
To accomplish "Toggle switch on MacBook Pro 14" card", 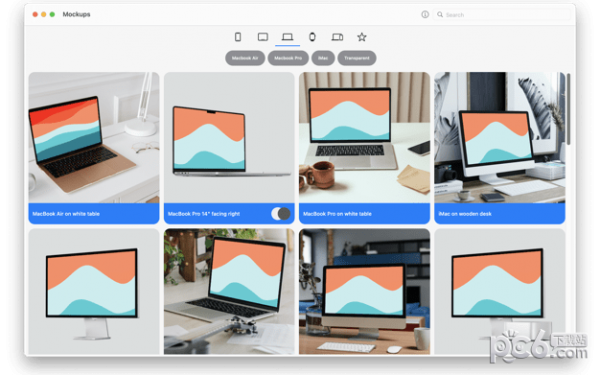I will click(x=280, y=214).
